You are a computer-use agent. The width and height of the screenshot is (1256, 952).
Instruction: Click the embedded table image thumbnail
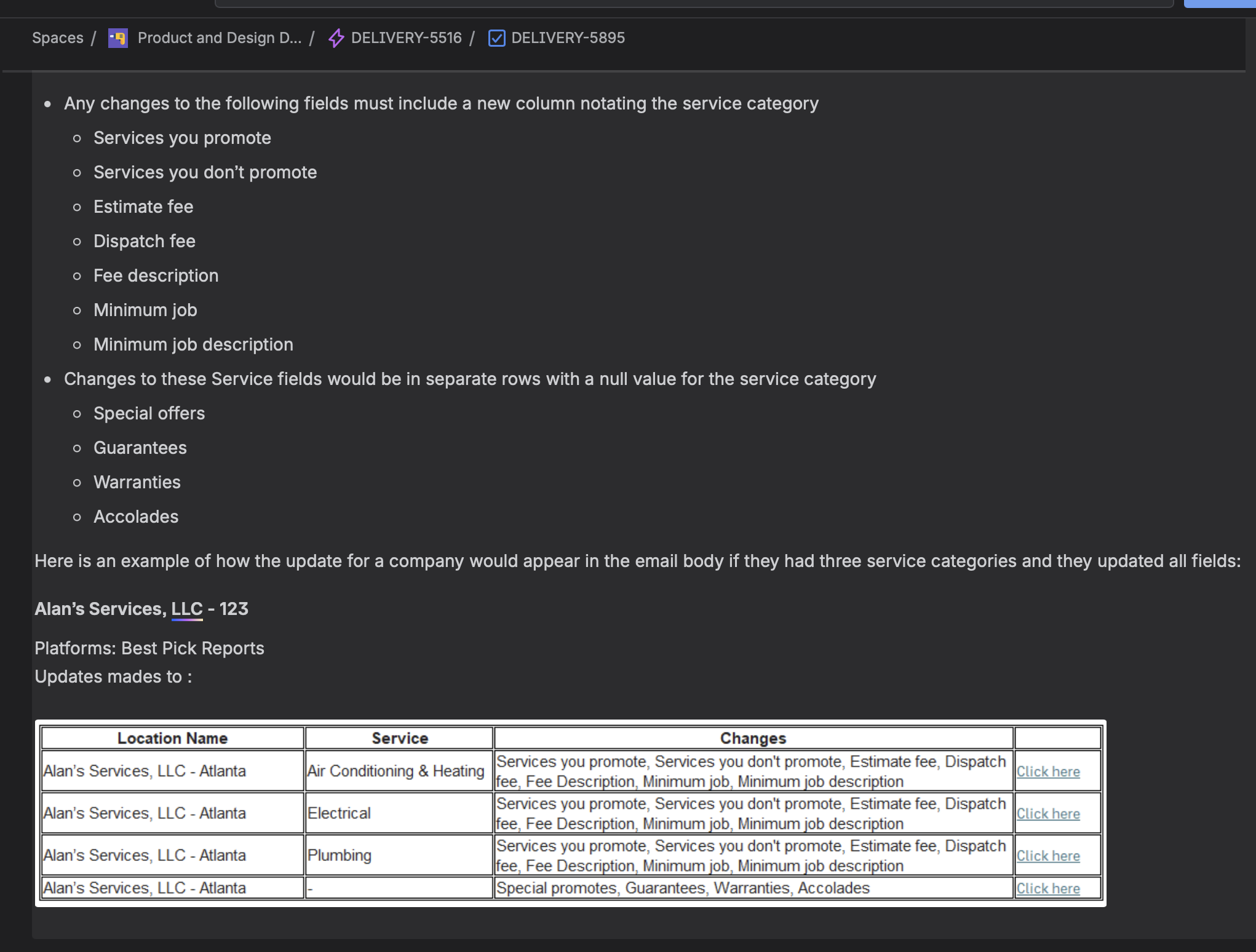570,813
